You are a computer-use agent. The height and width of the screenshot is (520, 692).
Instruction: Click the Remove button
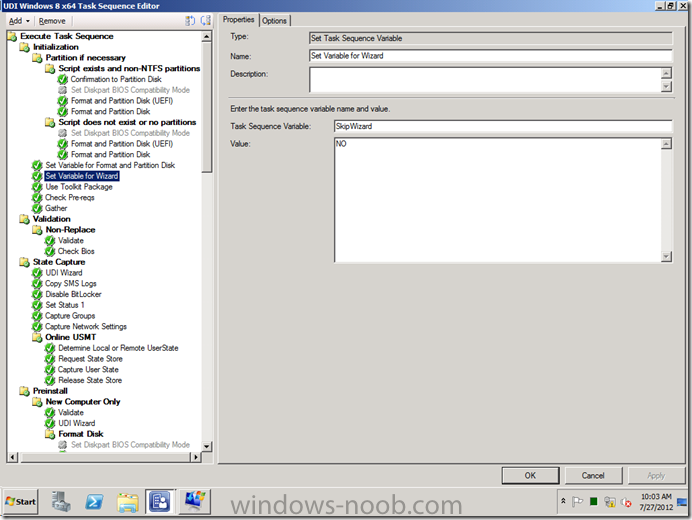[52, 21]
